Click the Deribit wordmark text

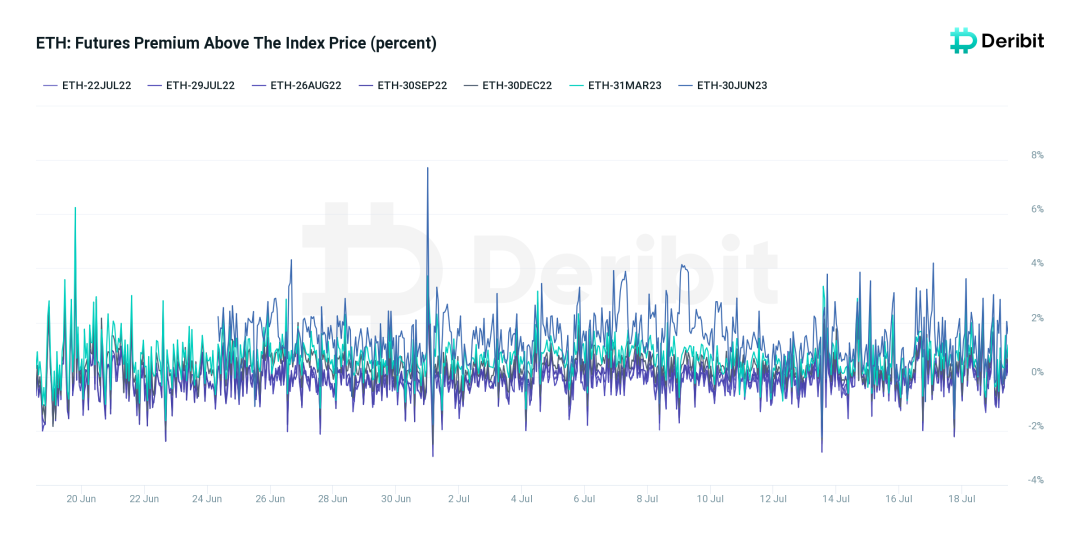pos(1012,41)
